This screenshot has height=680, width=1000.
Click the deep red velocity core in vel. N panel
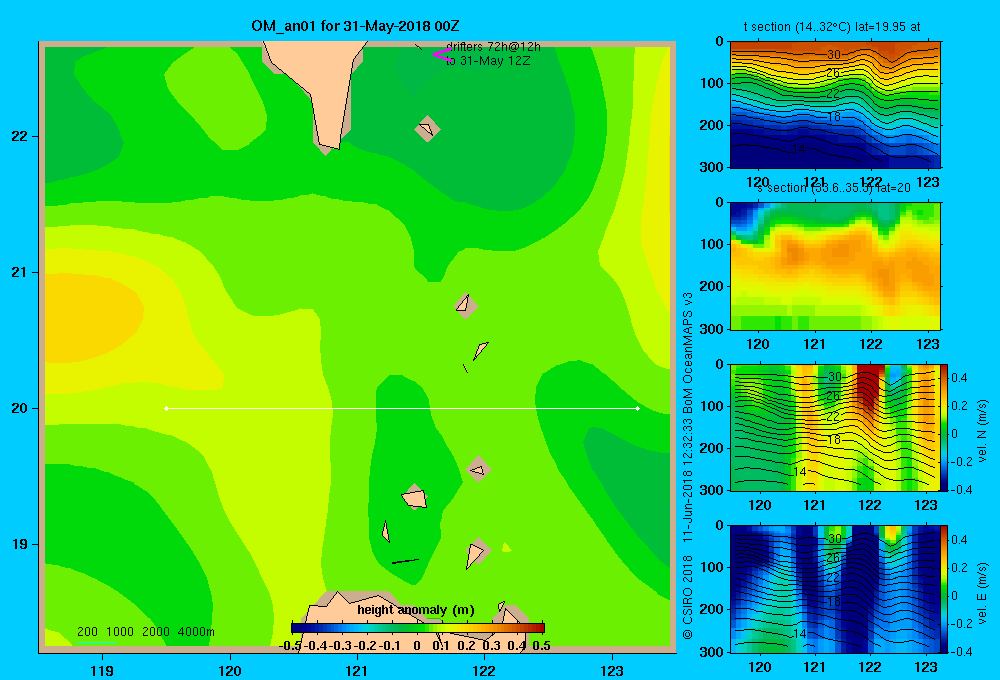pyautogui.click(x=868, y=386)
